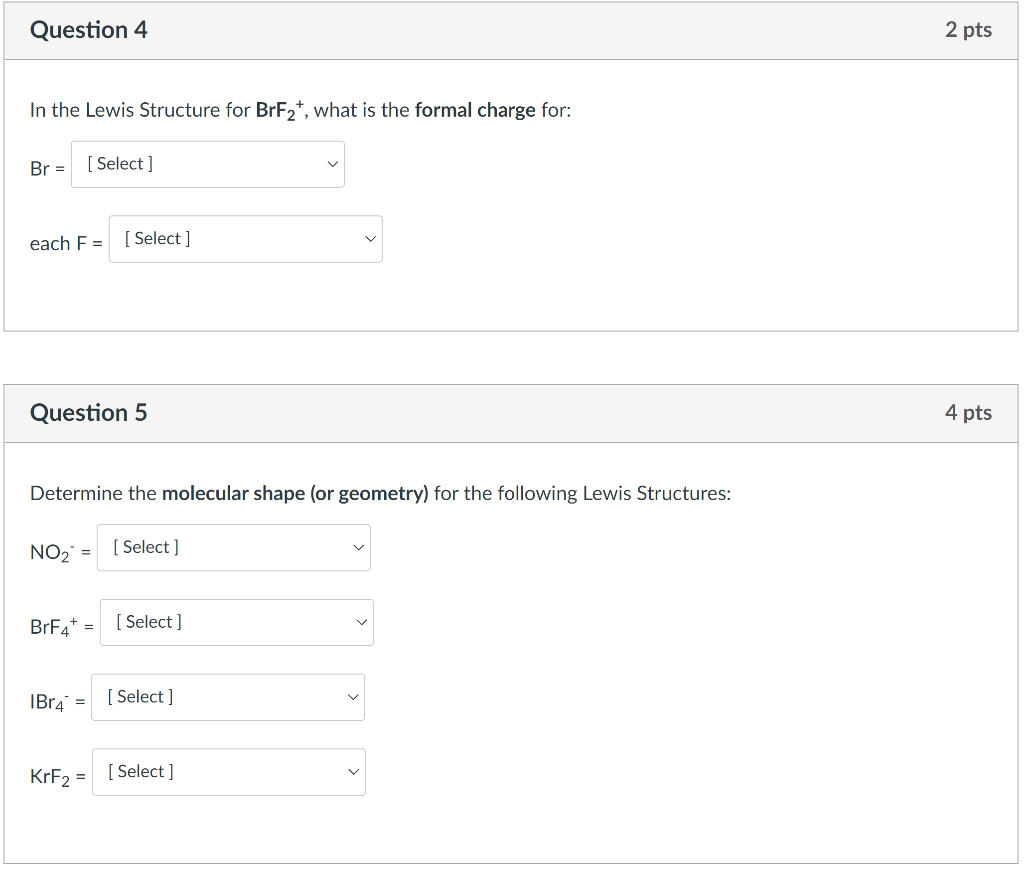Viewport: 1024px width, 875px height.
Task: Click the bold 'molecular shape (or geometry)' text
Action: 295,493
